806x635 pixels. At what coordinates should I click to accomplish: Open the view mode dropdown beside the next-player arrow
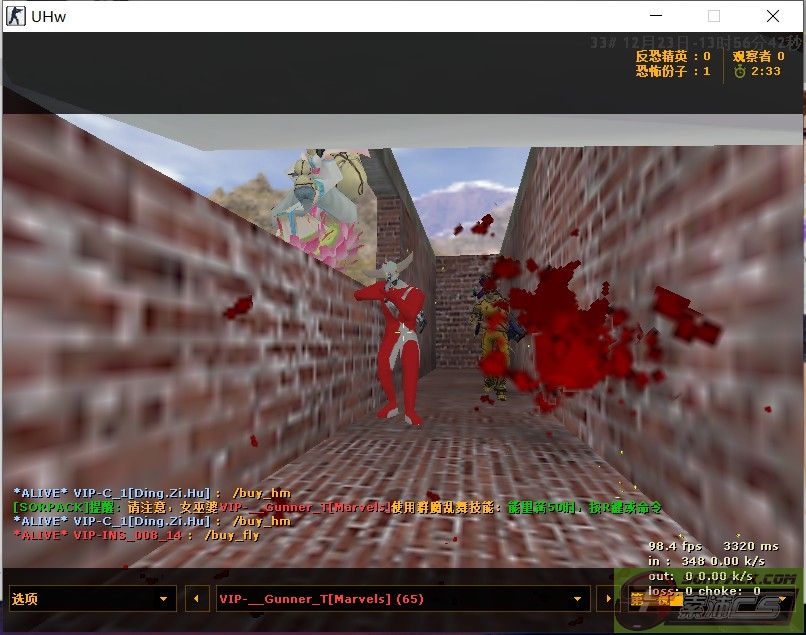coord(710,598)
